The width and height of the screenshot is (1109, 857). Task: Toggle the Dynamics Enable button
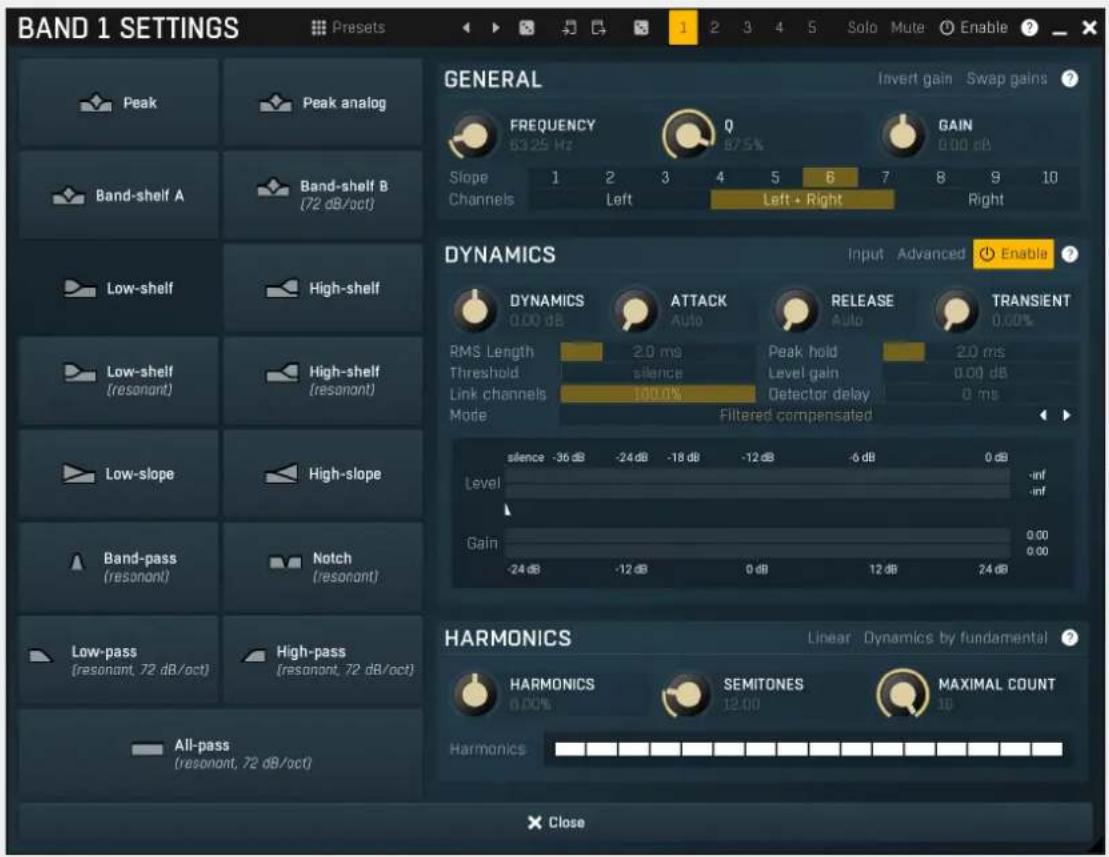1014,254
